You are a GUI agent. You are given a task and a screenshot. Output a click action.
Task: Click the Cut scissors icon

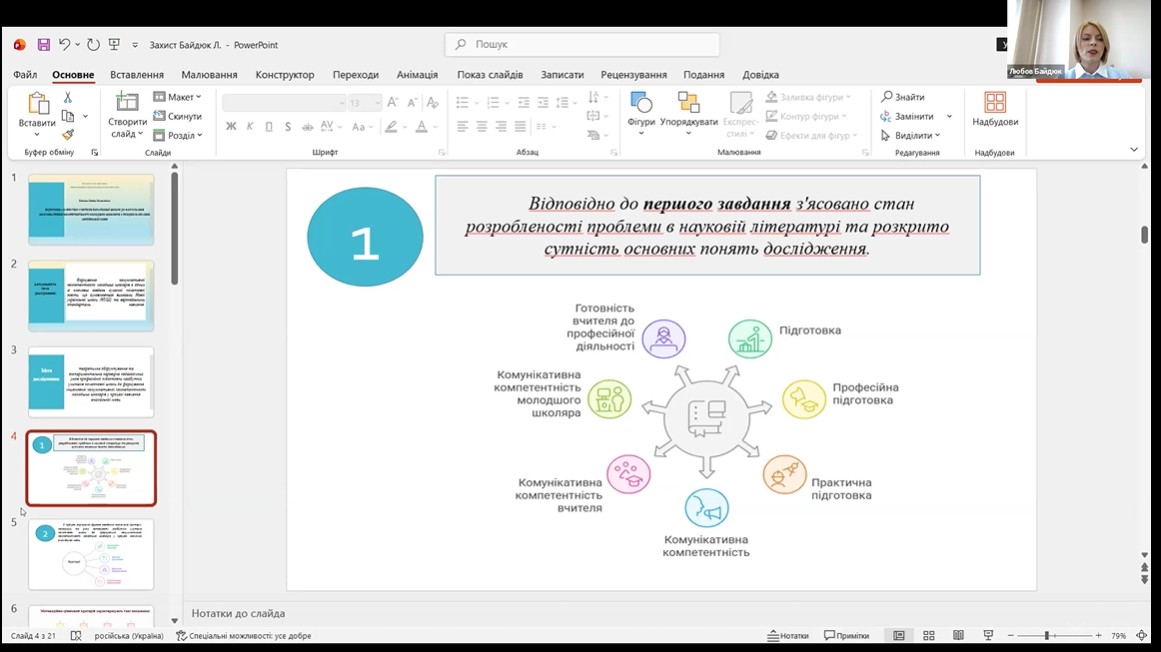coord(68,98)
